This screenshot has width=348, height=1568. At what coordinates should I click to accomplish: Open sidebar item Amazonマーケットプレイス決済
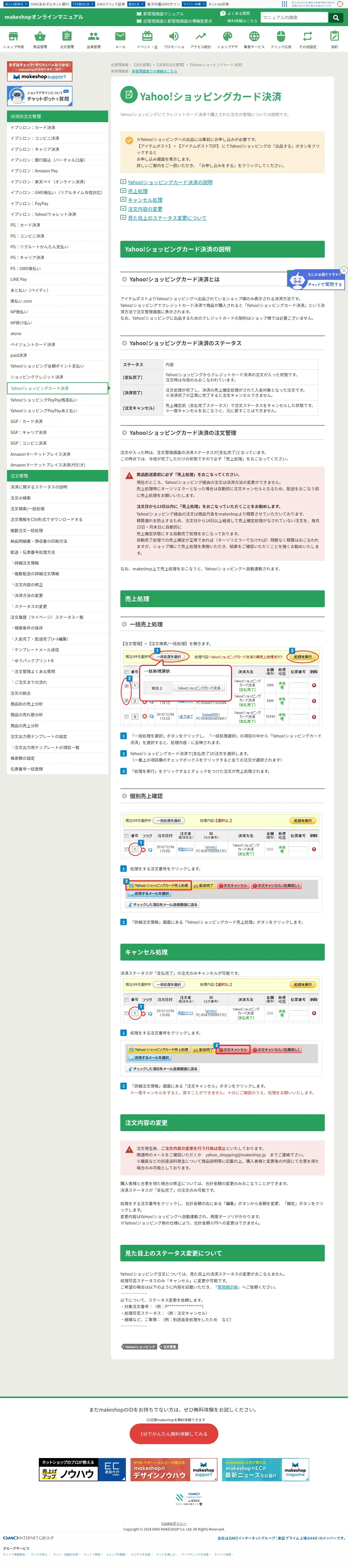point(57,454)
